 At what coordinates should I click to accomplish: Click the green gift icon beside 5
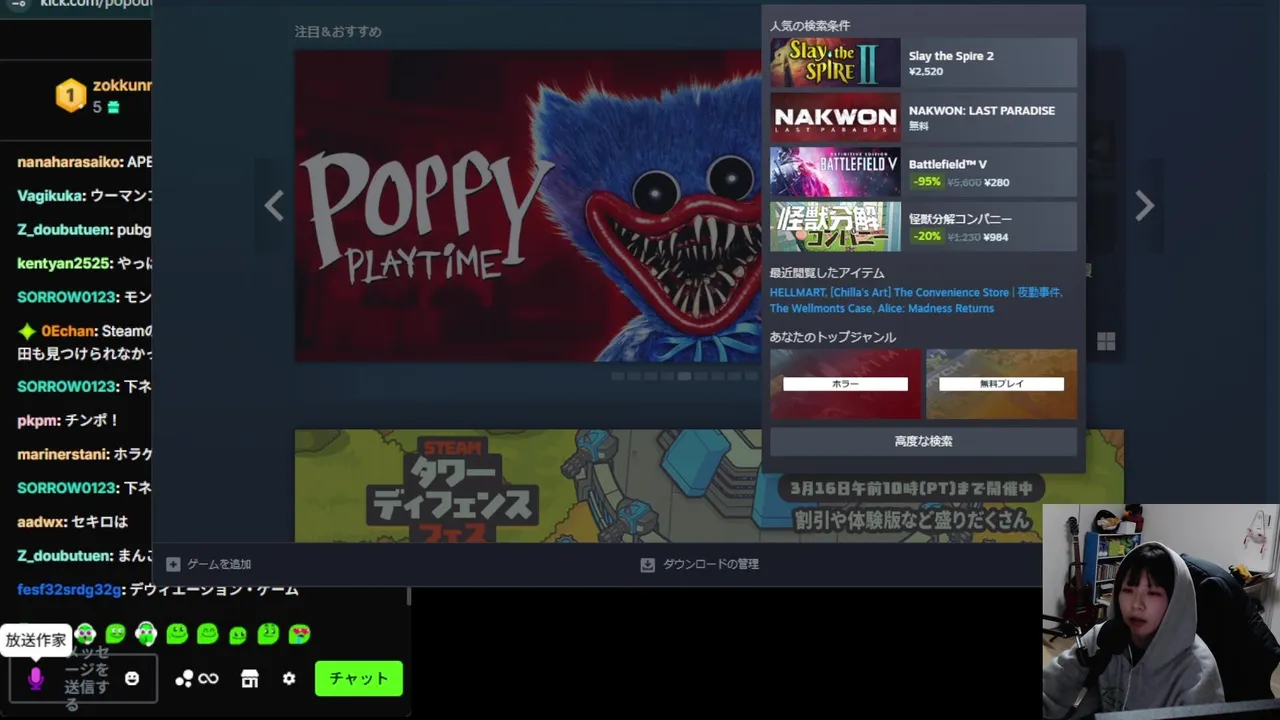[x=113, y=107]
